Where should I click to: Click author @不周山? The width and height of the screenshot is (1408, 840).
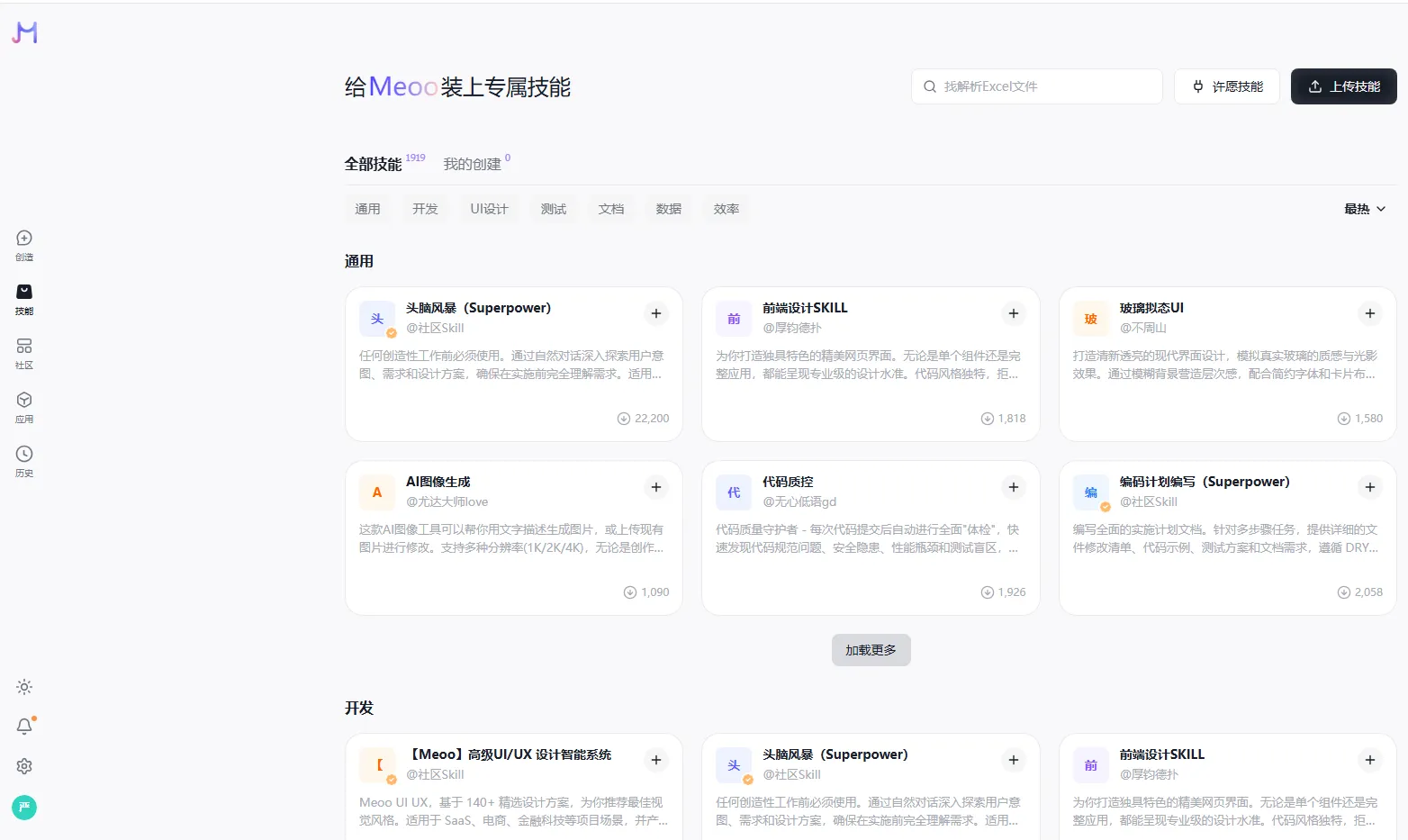[1142, 328]
